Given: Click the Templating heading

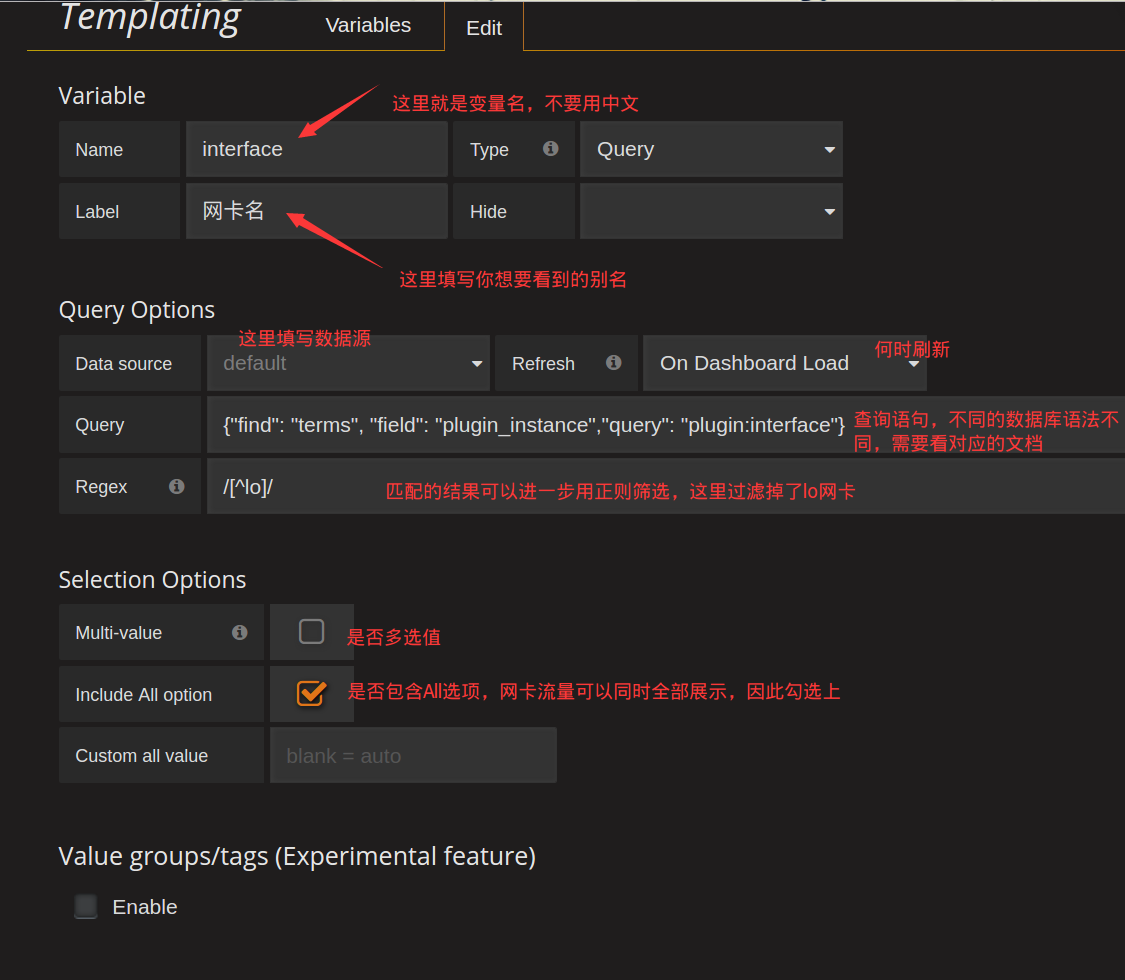Looking at the screenshot, I should coord(150,18).
